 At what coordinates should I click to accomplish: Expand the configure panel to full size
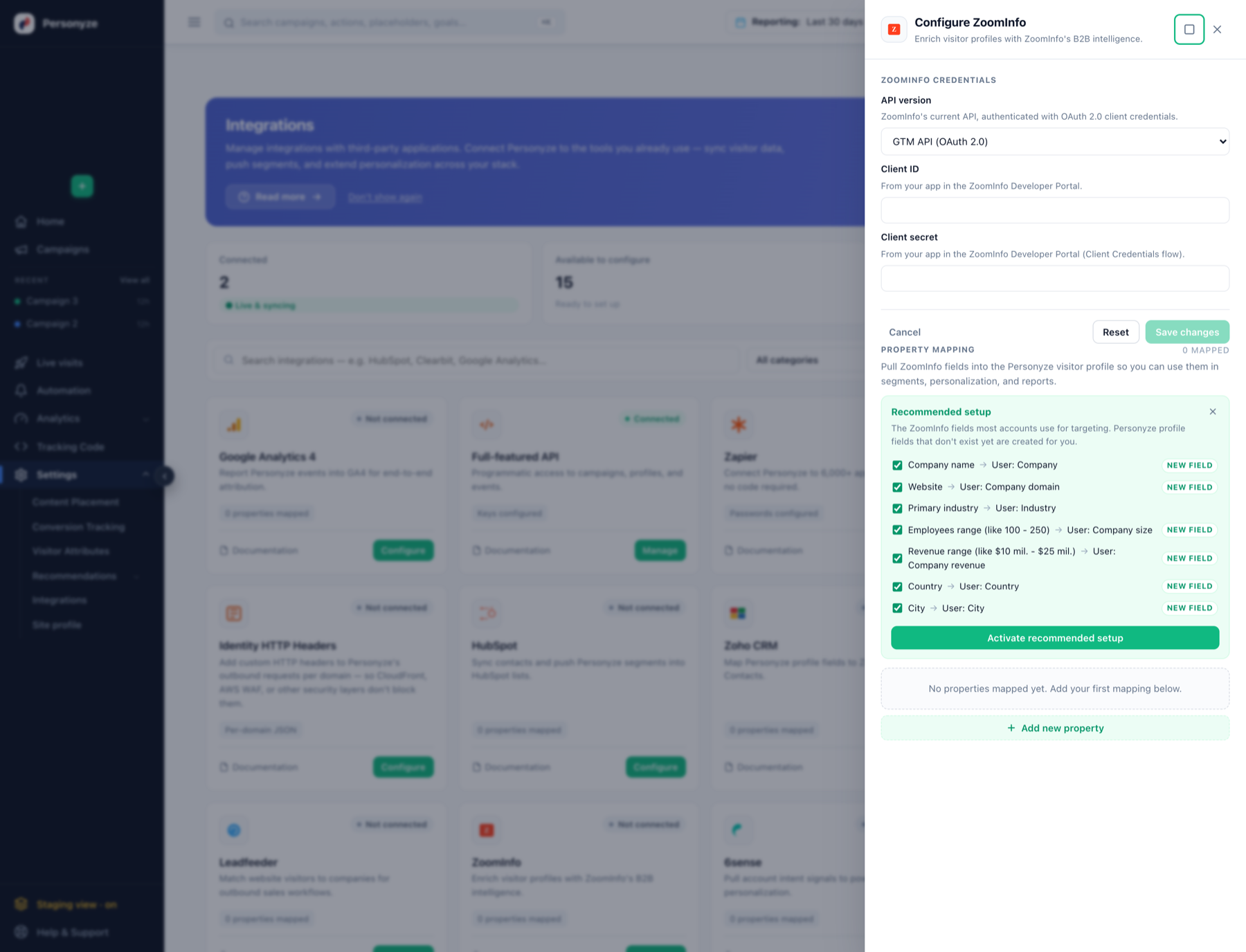1189,29
